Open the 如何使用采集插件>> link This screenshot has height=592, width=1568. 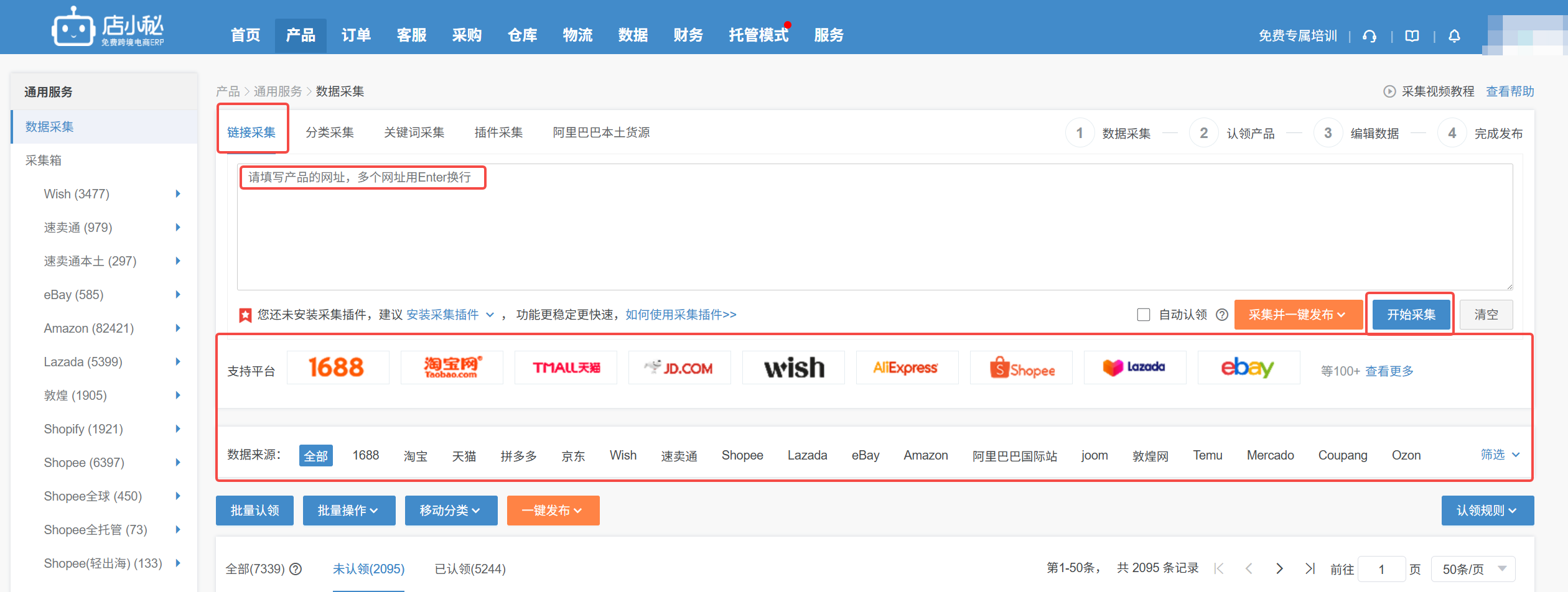(681, 315)
